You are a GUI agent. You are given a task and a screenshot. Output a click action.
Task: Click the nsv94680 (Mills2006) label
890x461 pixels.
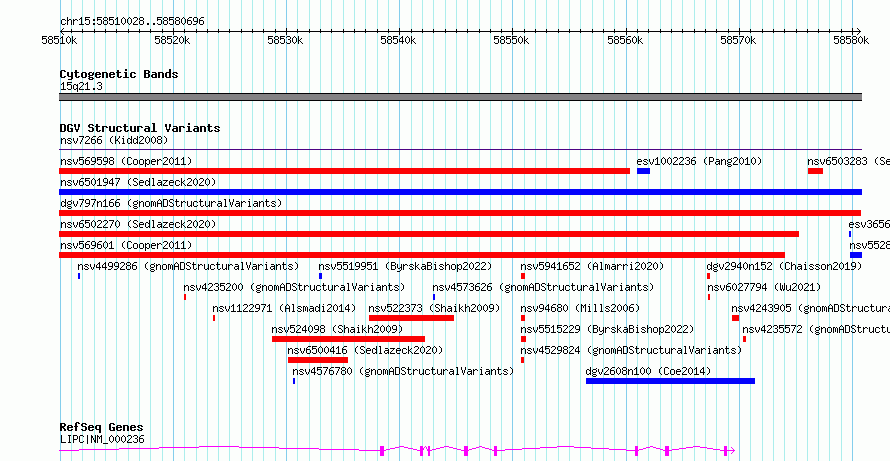580,308
